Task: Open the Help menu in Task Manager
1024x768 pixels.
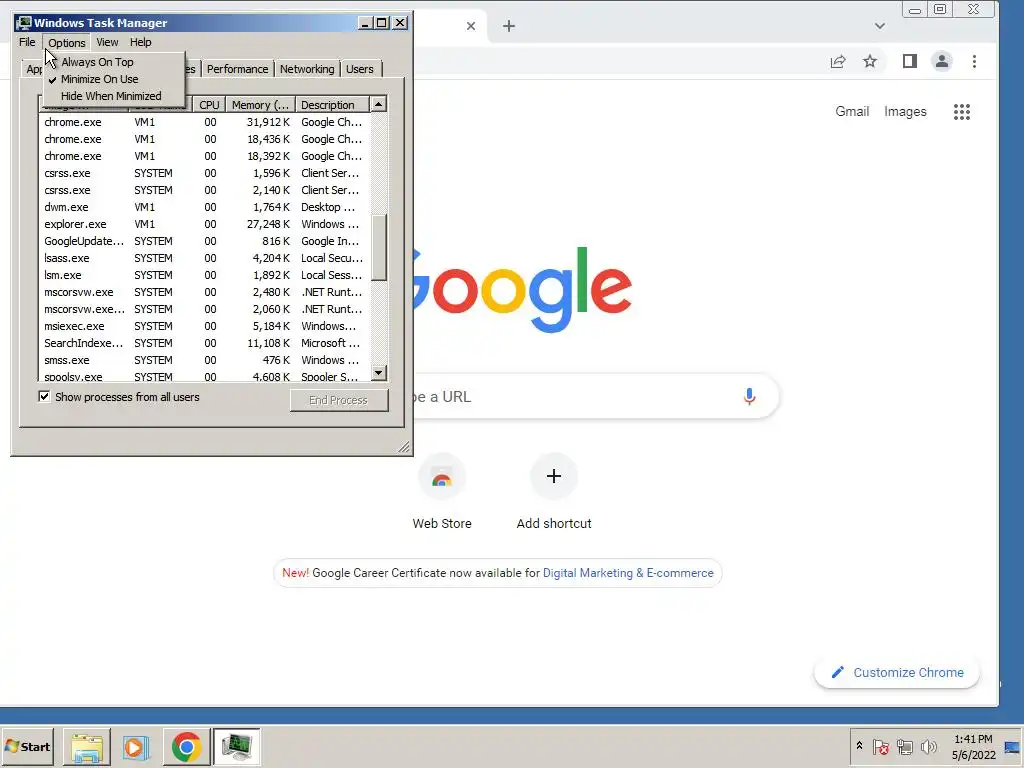Action: pyautogui.click(x=140, y=42)
